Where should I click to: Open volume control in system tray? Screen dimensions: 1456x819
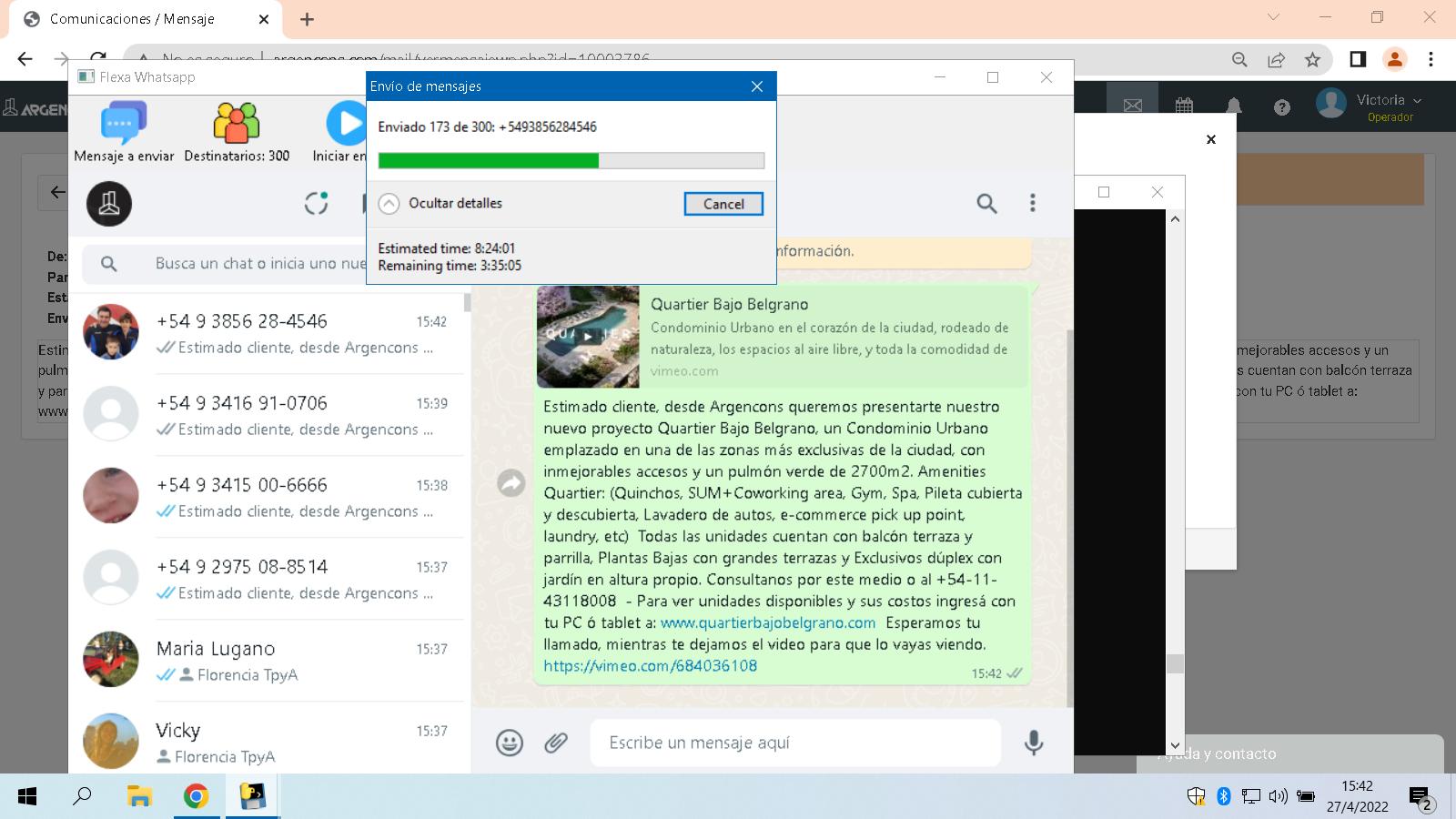[x=1278, y=797]
